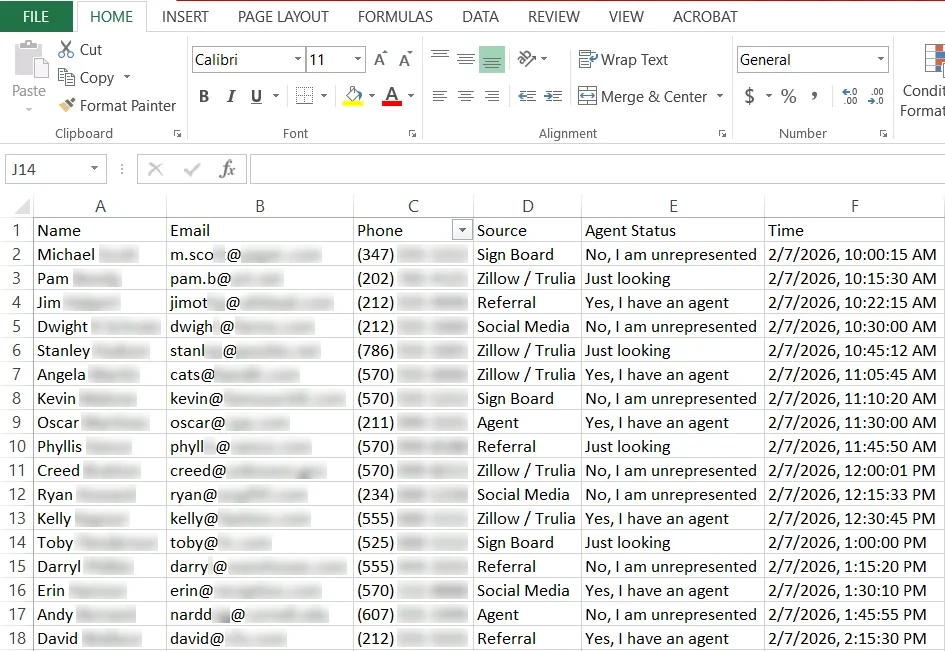The width and height of the screenshot is (945, 651).
Task: Increase the indent level
Action: pyautogui.click(x=553, y=96)
